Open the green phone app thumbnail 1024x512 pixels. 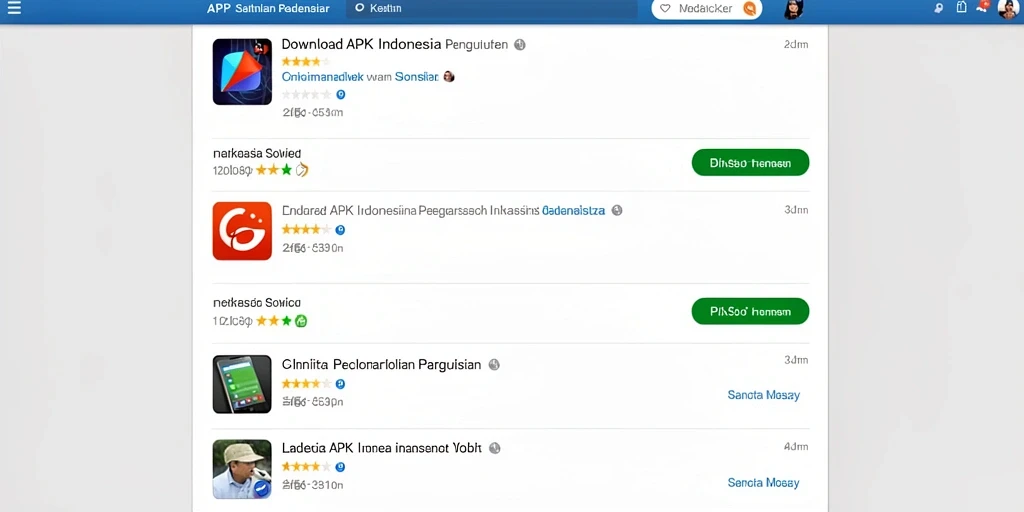(x=242, y=384)
